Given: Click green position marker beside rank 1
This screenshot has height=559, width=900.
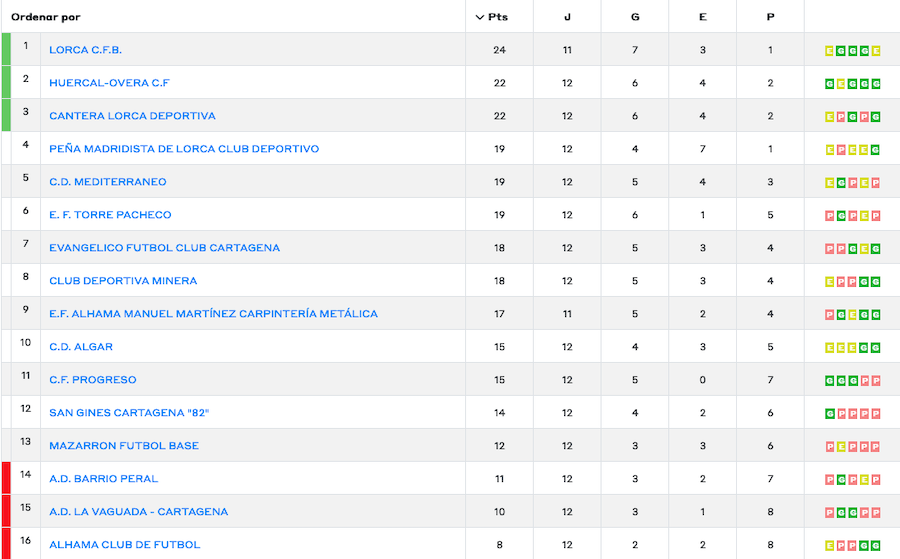Looking at the screenshot, I should coord(6,49).
